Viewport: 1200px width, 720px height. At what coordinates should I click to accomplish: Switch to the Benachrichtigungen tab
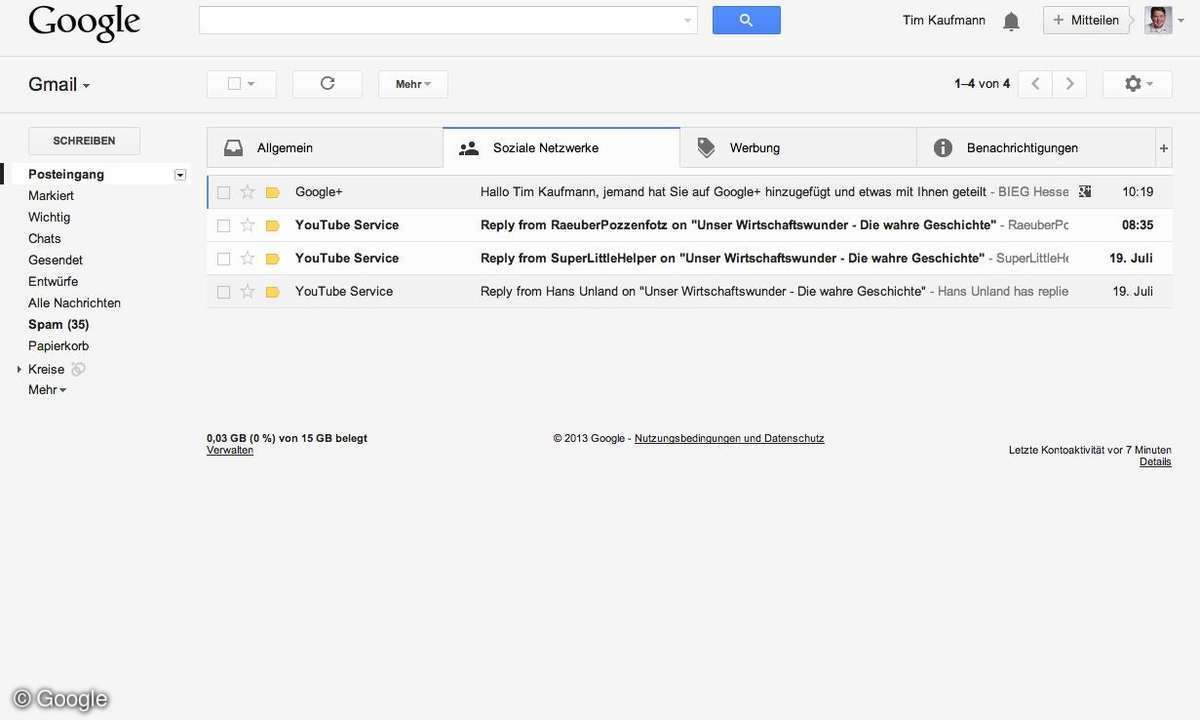point(1036,148)
